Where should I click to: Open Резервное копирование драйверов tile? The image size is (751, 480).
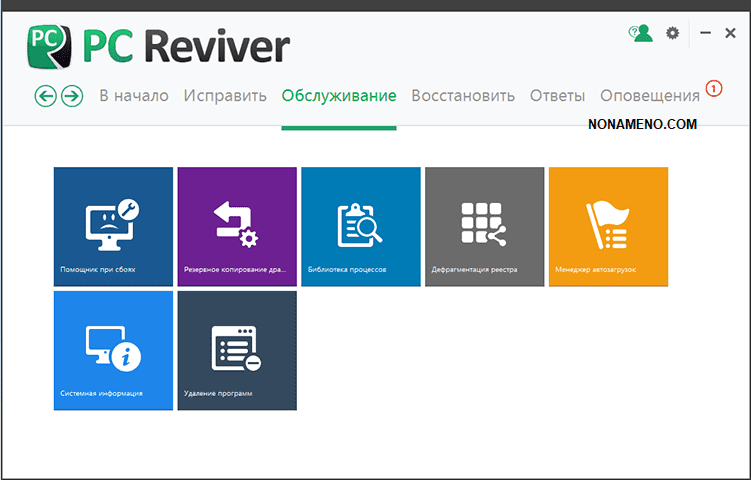(x=237, y=226)
